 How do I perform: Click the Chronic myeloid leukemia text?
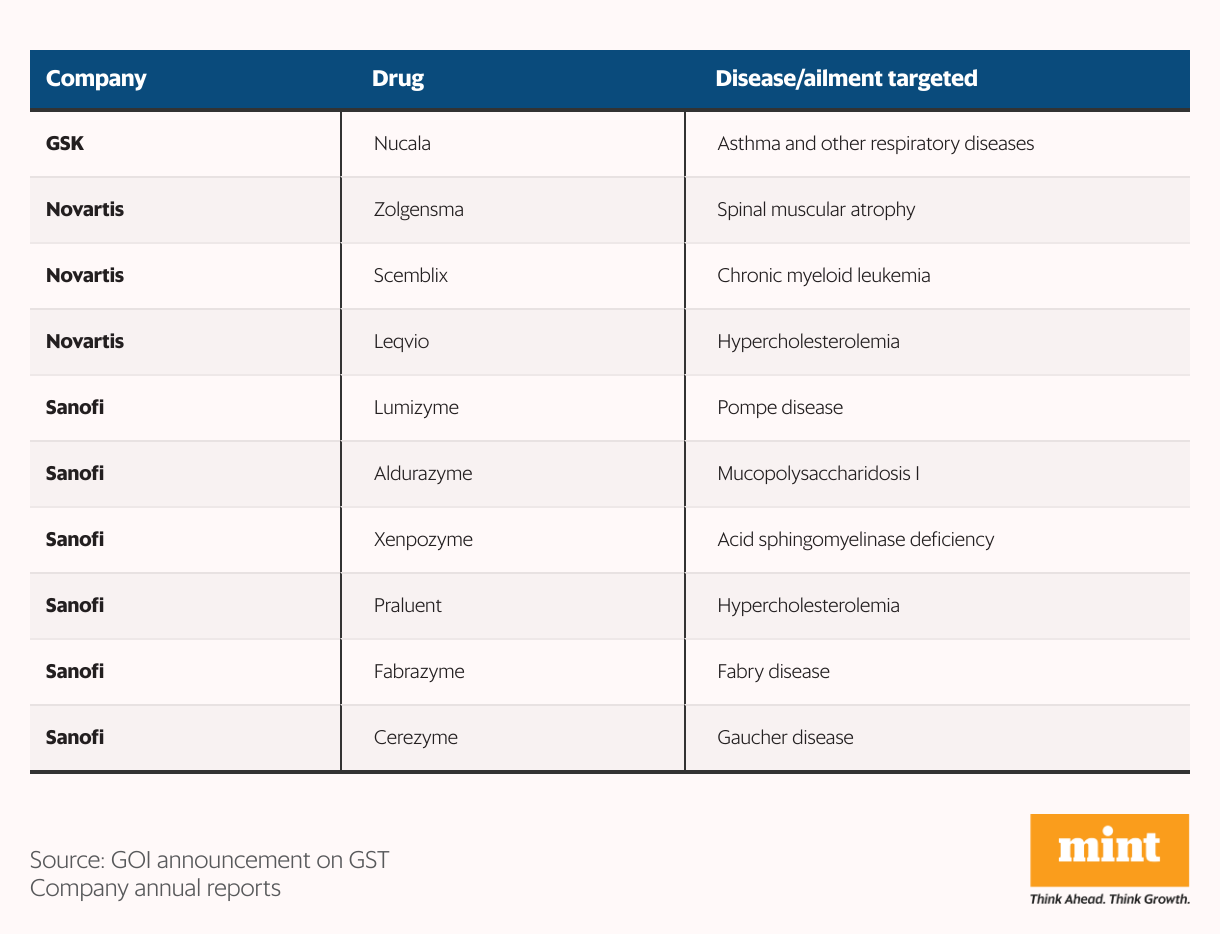point(823,276)
